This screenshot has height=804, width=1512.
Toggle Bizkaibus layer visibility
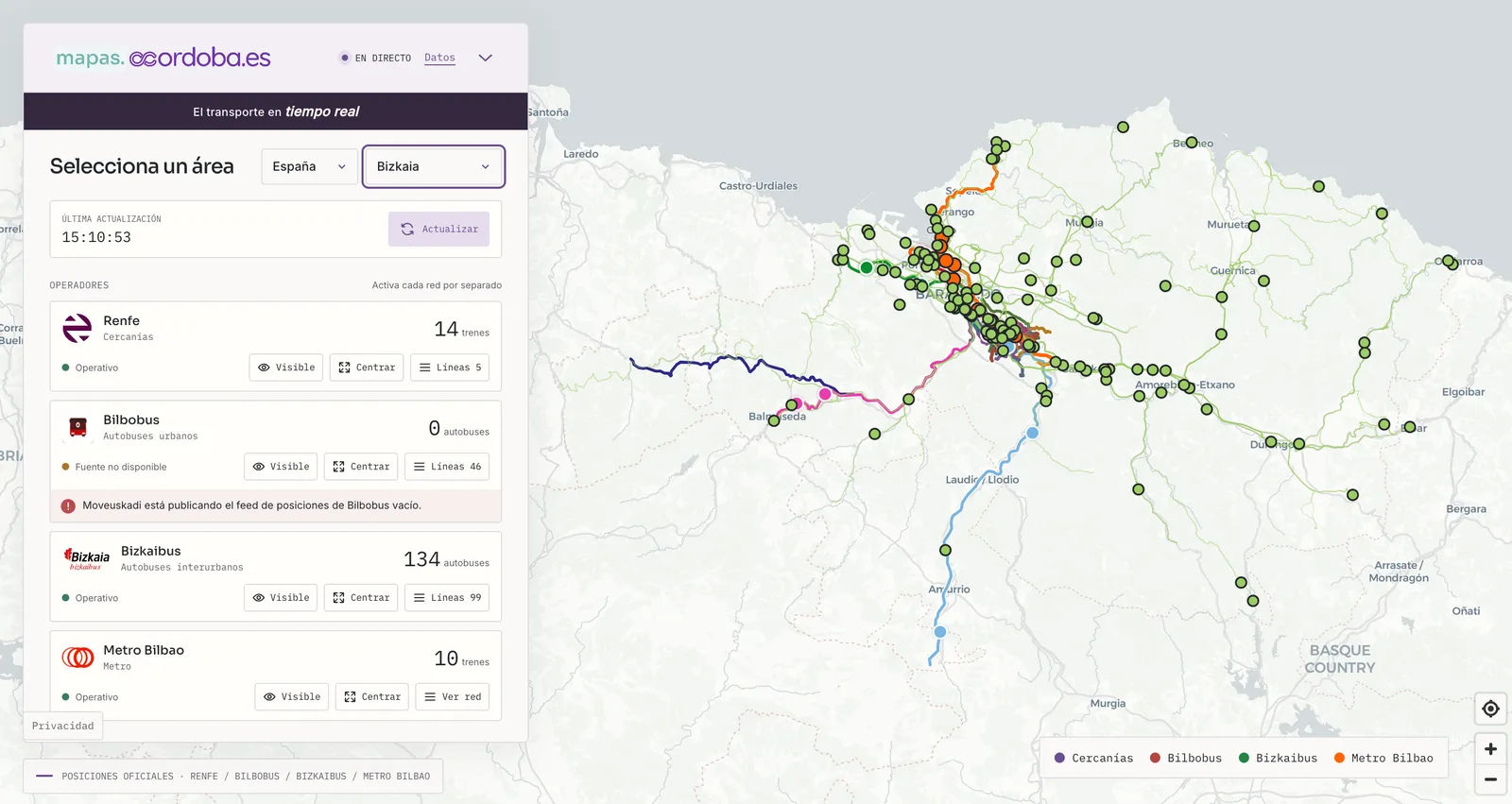281,598
